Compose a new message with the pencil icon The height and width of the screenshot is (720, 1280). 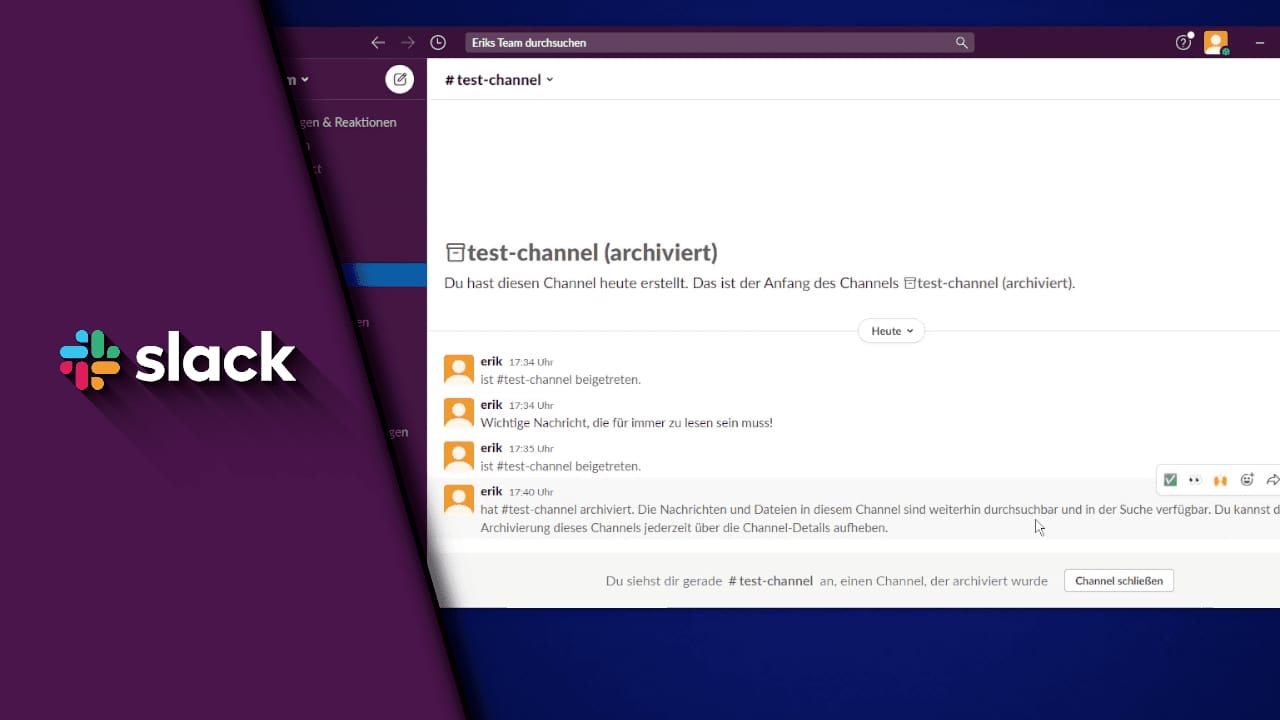point(399,79)
